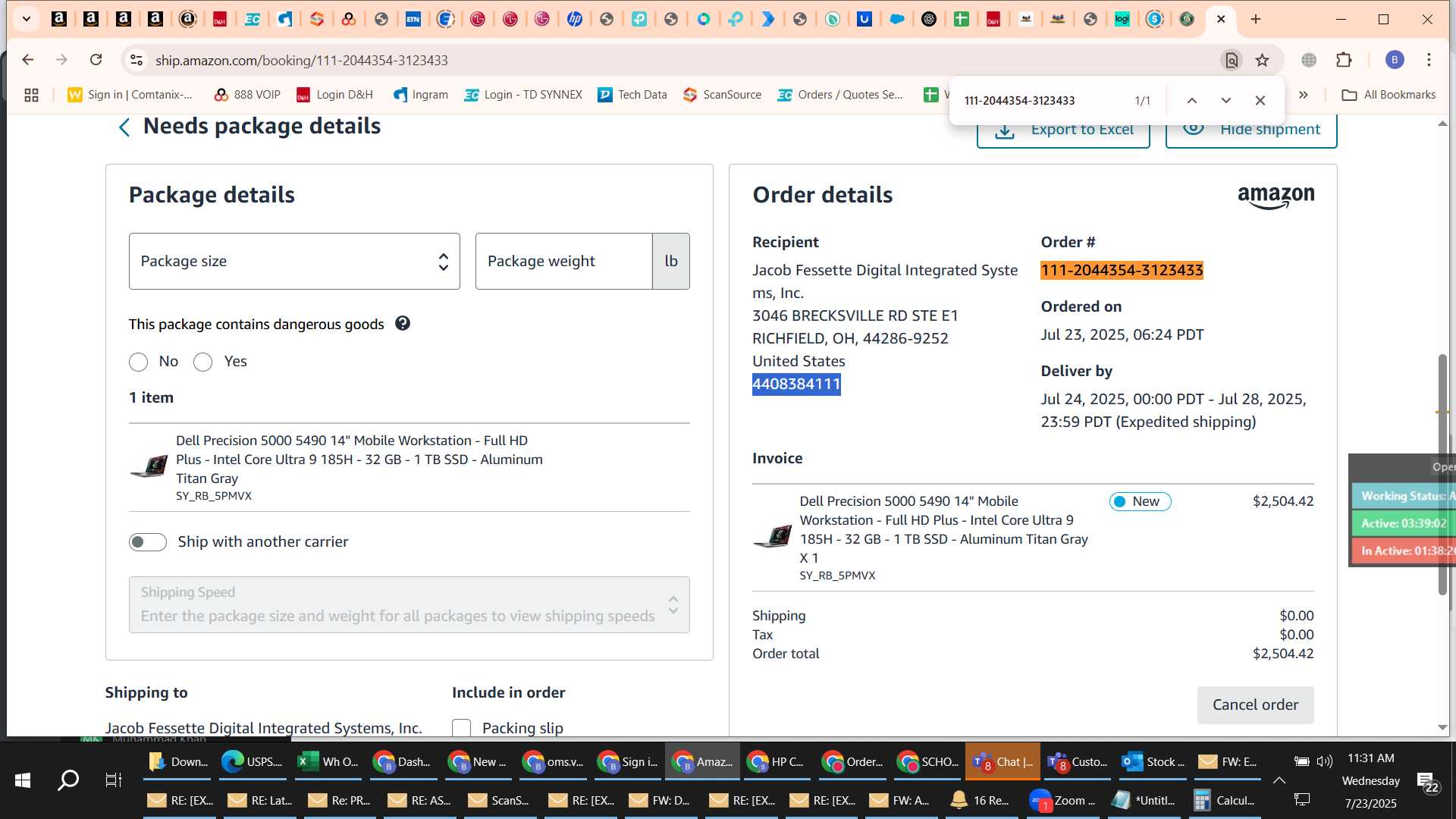Screen dimensions: 1456x819
Task: Click the volume speaker tray icon
Action: coord(1324,761)
